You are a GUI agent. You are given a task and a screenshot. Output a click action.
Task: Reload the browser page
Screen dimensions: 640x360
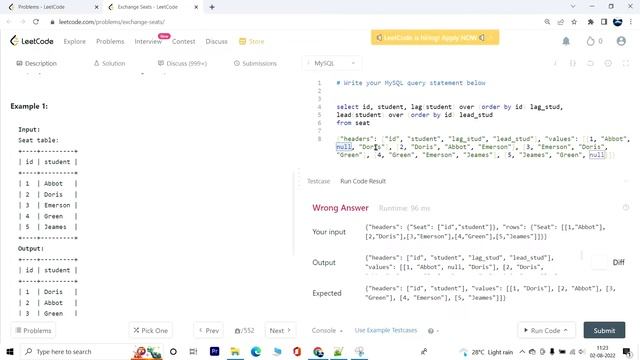pos(36,22)
